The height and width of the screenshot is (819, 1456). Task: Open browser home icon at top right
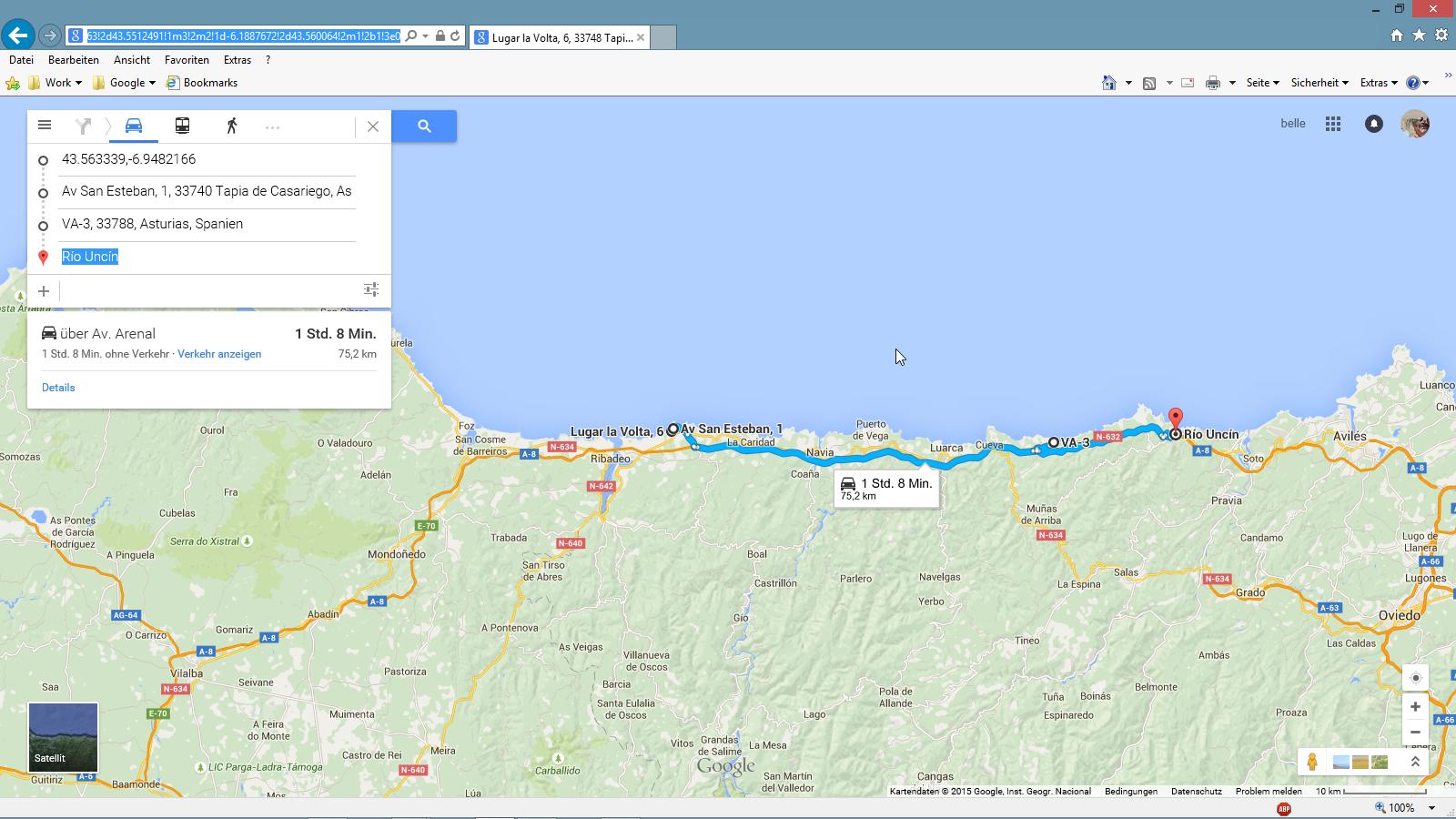[x=1397, y=35]
